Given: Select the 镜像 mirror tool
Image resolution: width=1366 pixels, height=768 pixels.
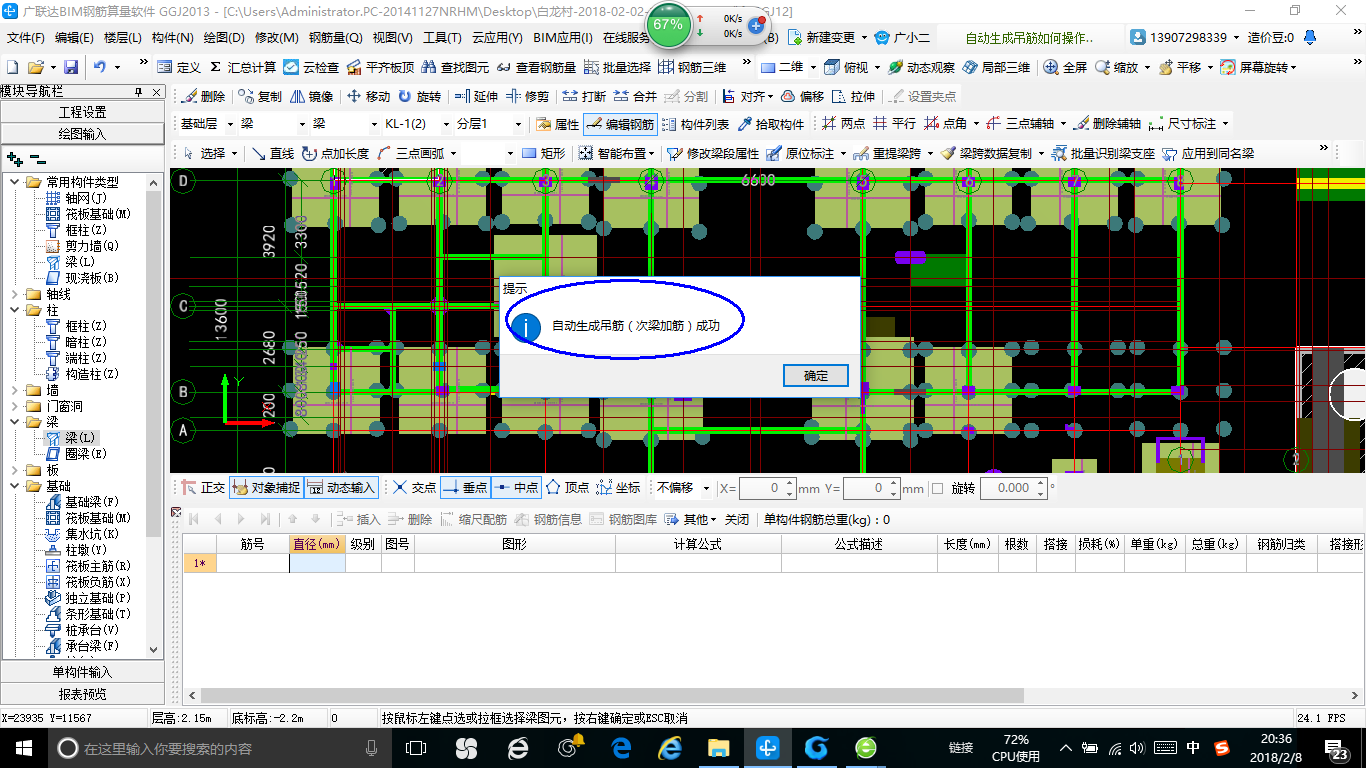Looking at the screenshot, I should 312,97.
